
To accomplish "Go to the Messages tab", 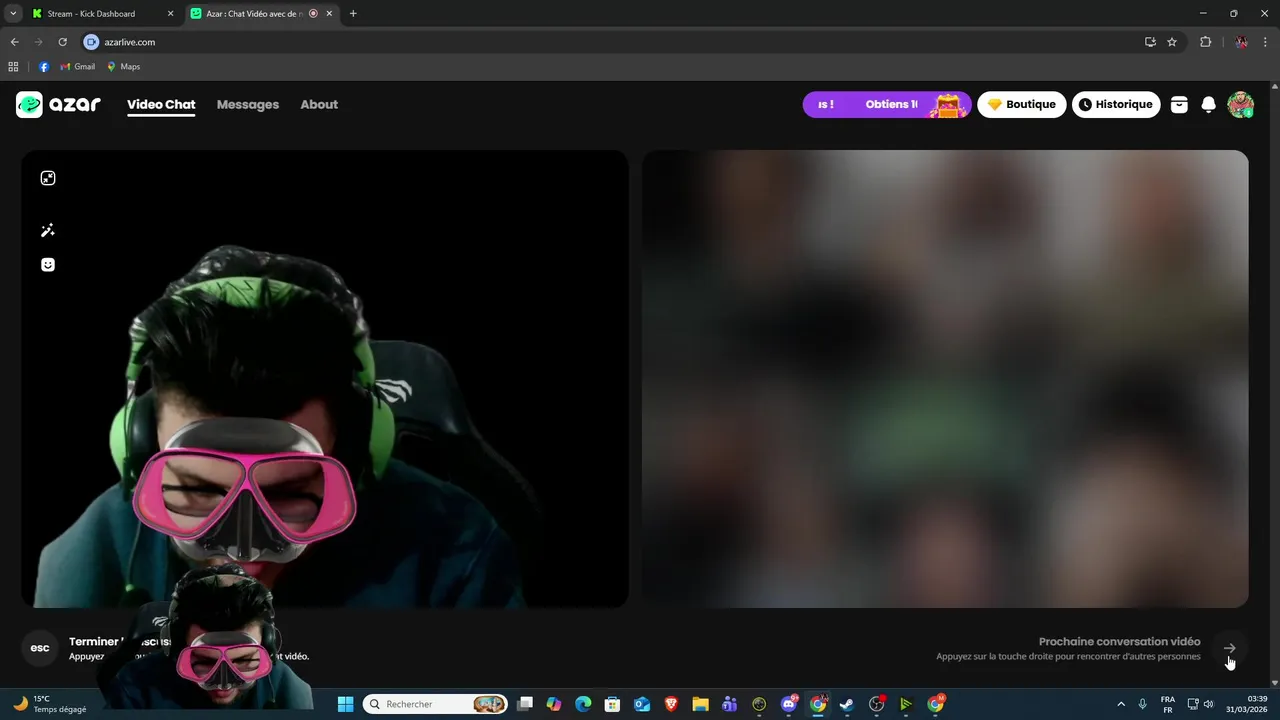I will (248, 104).
